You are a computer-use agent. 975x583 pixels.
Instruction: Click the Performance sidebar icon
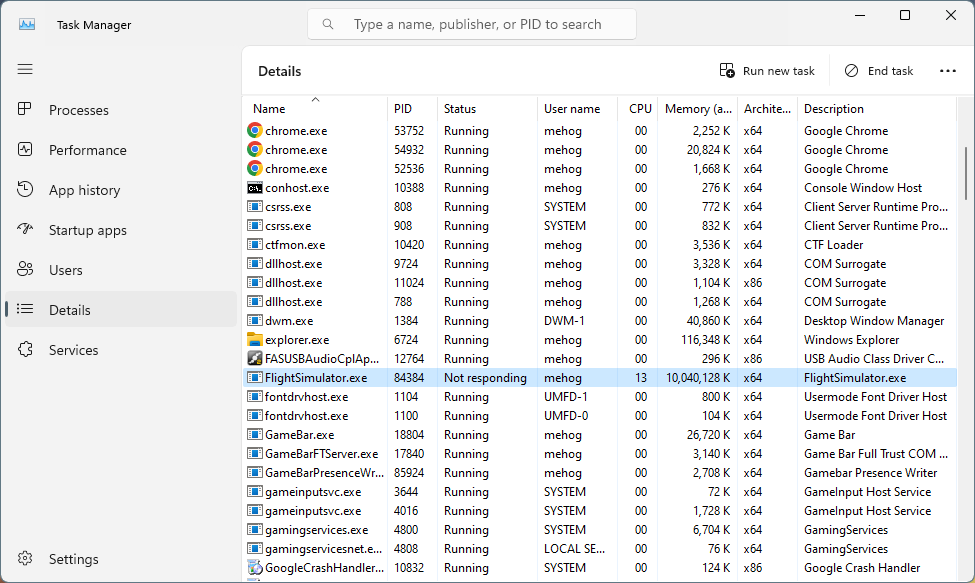tap(25, 150)
